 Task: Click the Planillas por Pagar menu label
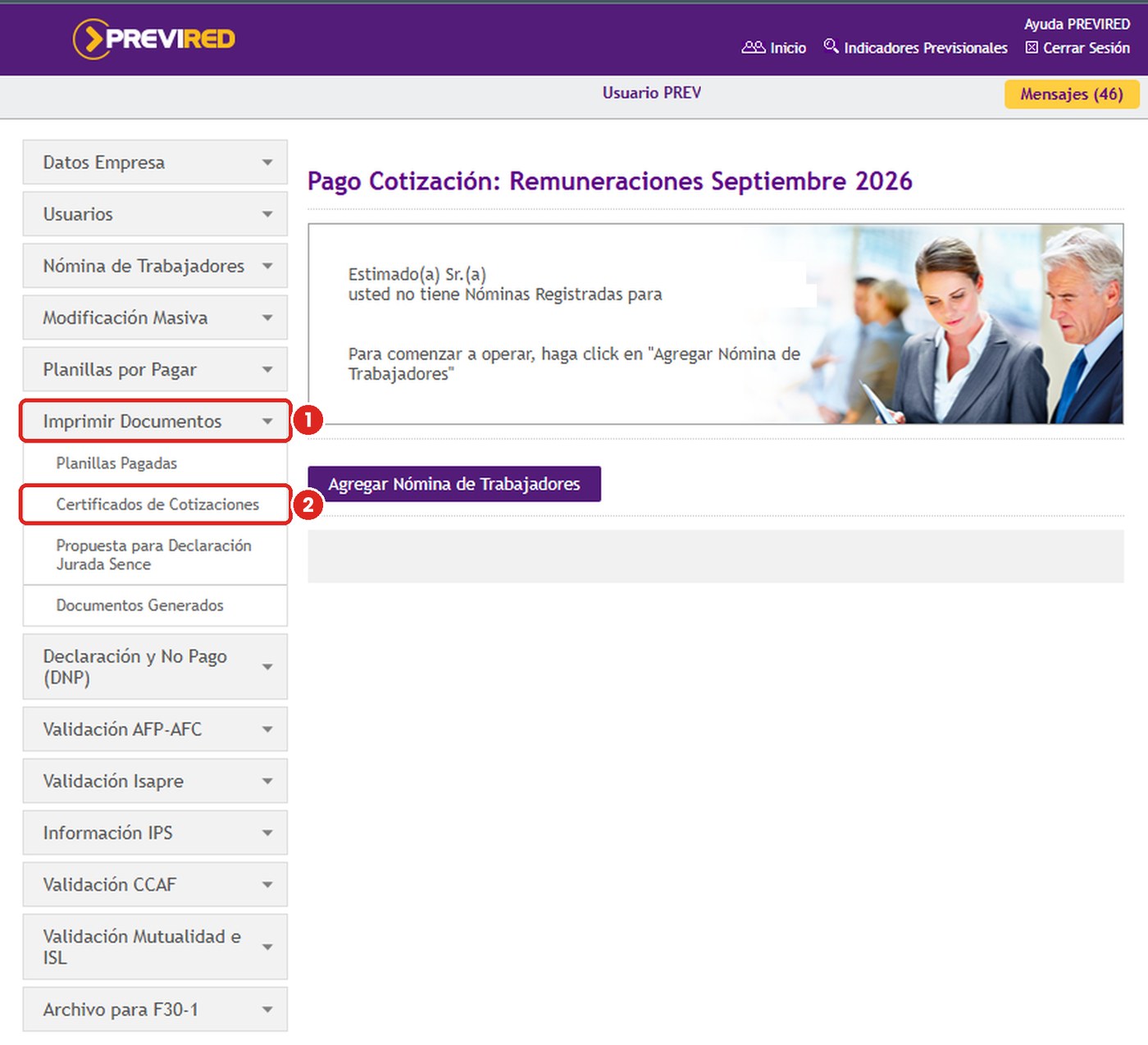pos(120,370)
